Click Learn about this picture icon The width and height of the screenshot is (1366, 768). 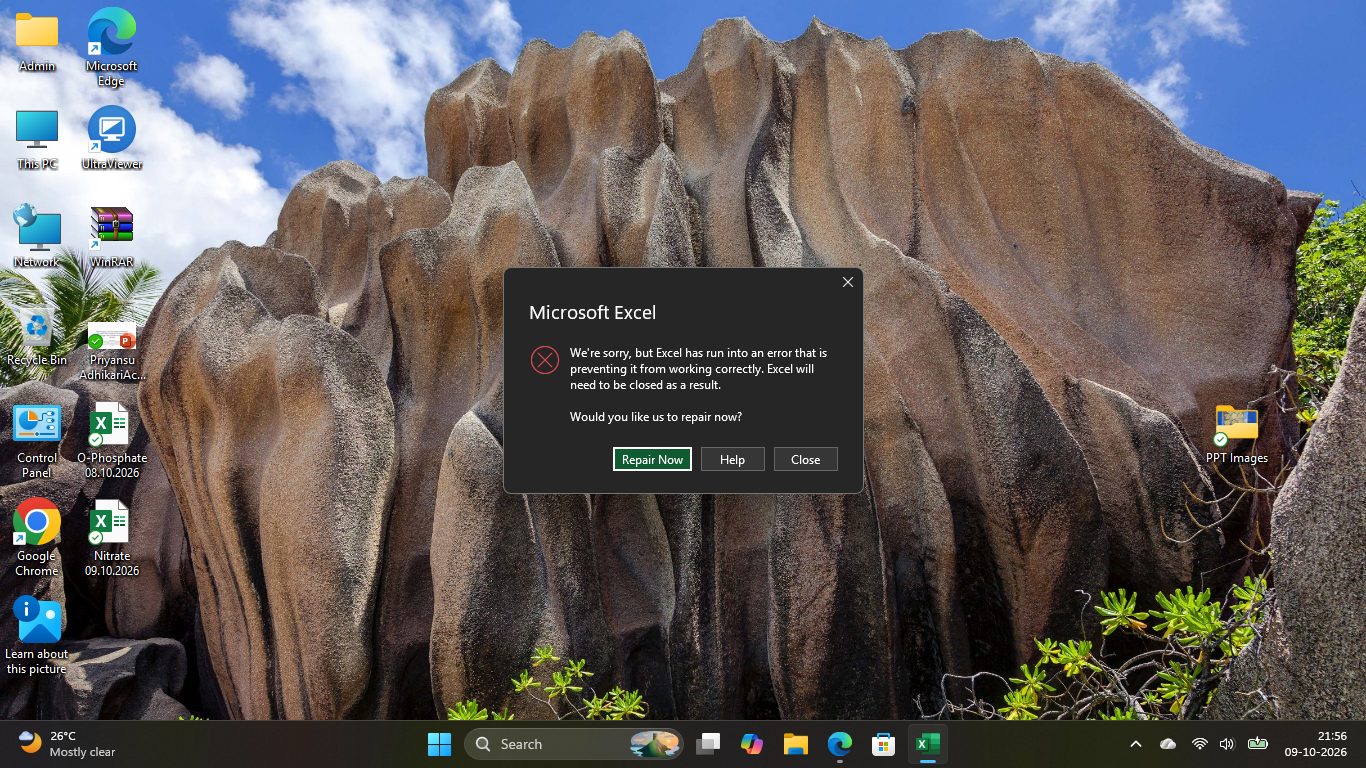pyautogui.click(x=37, y=636)
